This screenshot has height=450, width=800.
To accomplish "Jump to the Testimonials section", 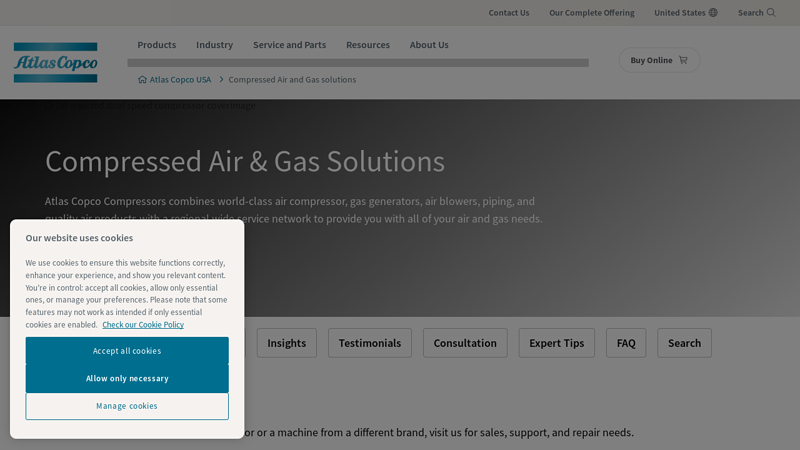I will click(370, 343).
